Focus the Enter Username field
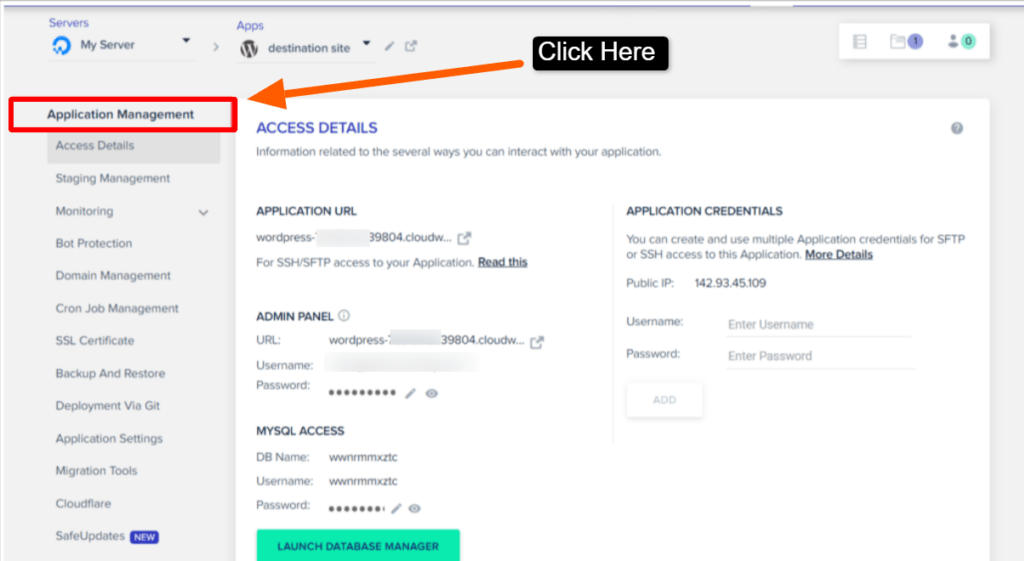The height and width of the screenshot is (561, 1024). click(819, 325)
